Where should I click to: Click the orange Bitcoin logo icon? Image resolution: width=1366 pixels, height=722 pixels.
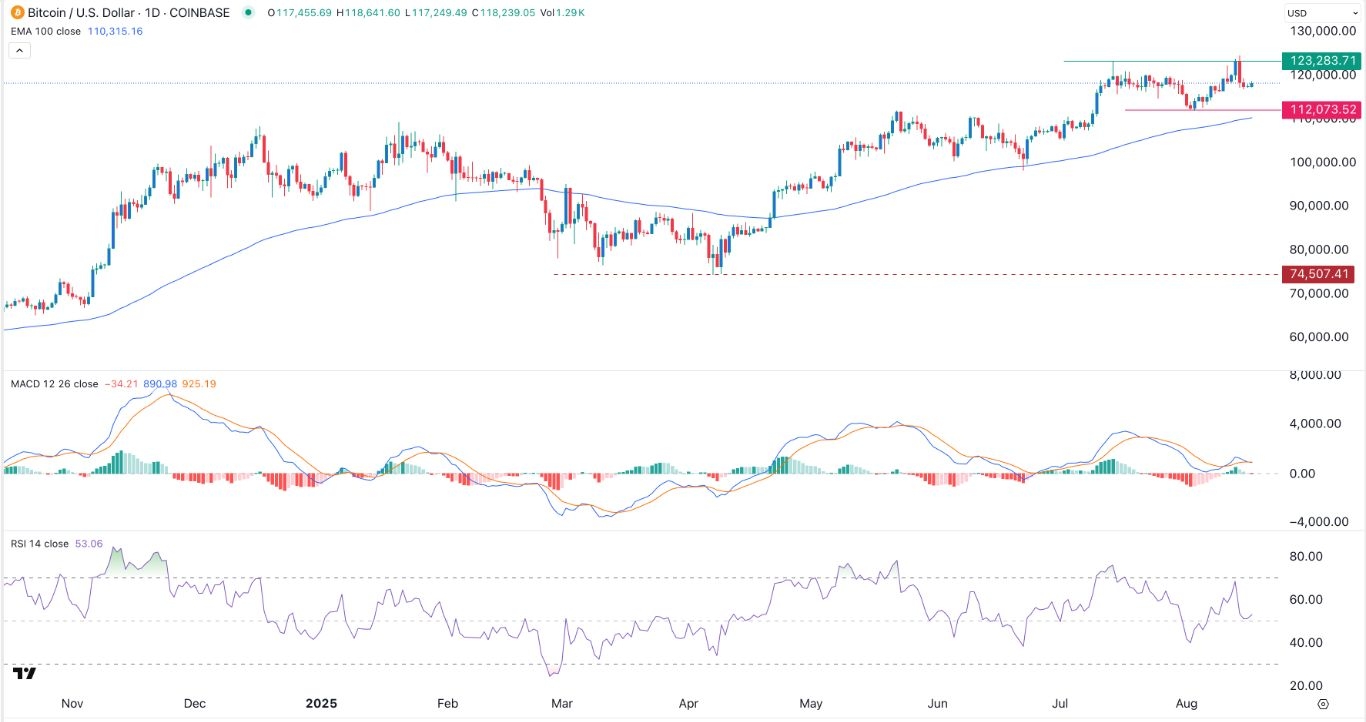point(11,13)
